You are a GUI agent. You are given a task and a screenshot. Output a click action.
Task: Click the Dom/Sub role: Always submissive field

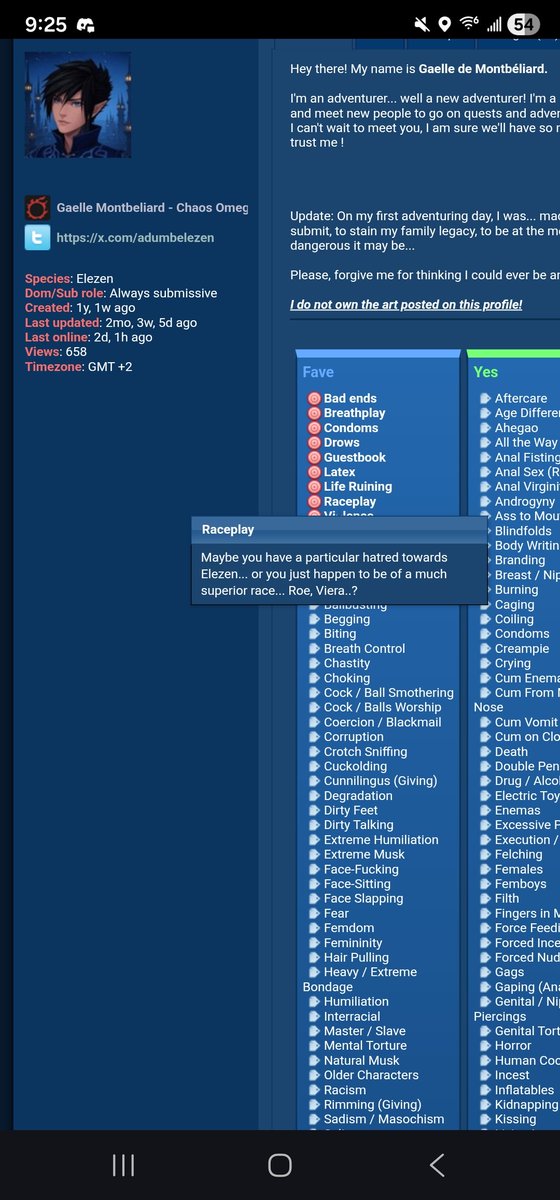[x=121, y=293]
